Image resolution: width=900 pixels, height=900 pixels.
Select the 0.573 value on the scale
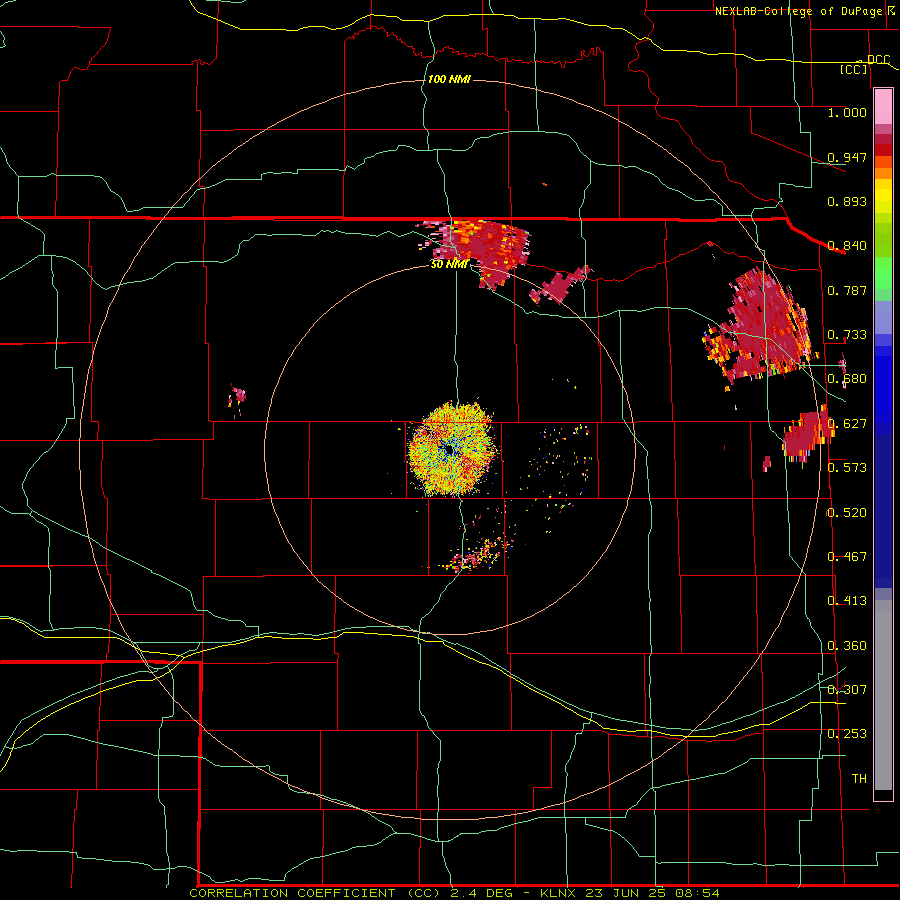847,468
